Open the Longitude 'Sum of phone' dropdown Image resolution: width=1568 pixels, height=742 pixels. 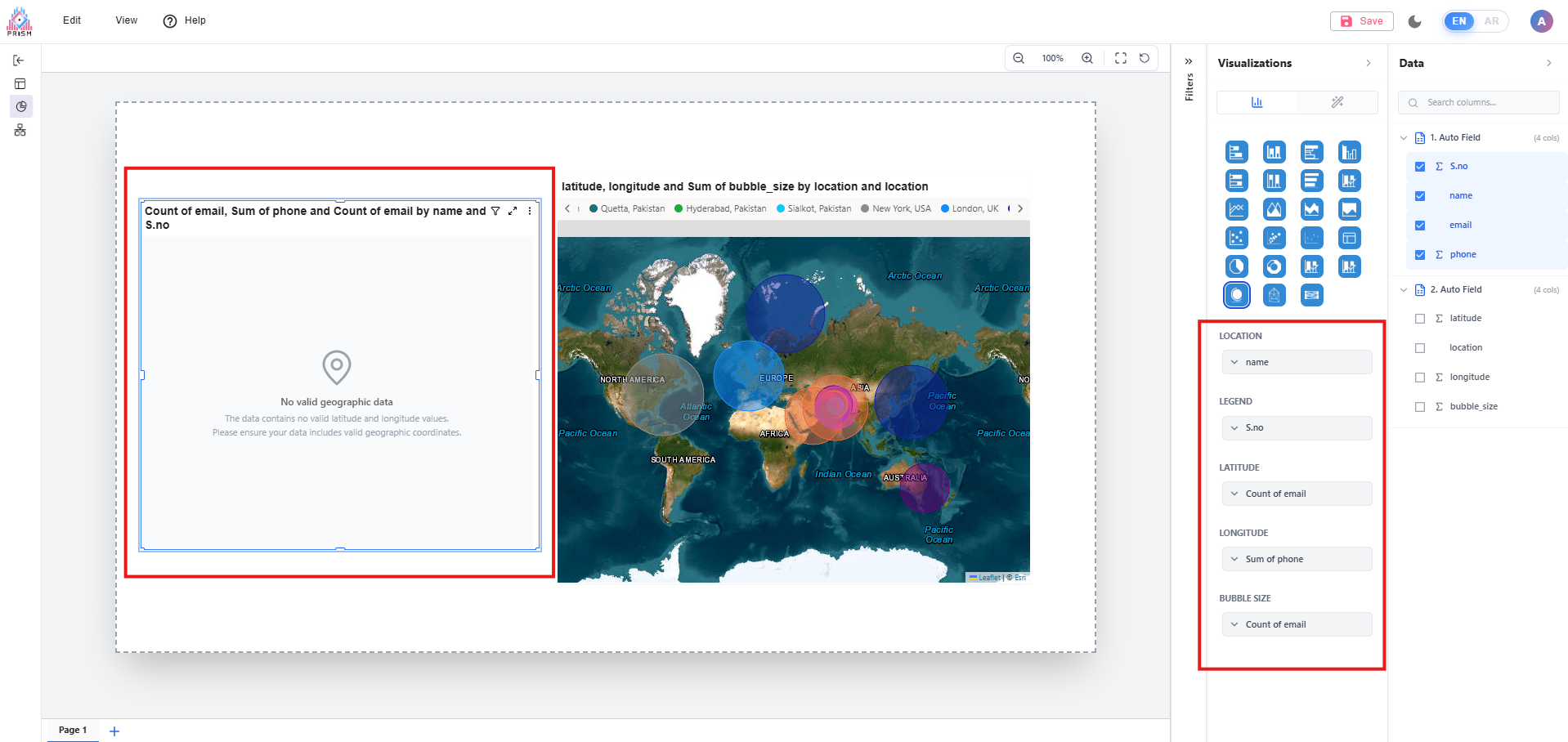click(1297, 559)
